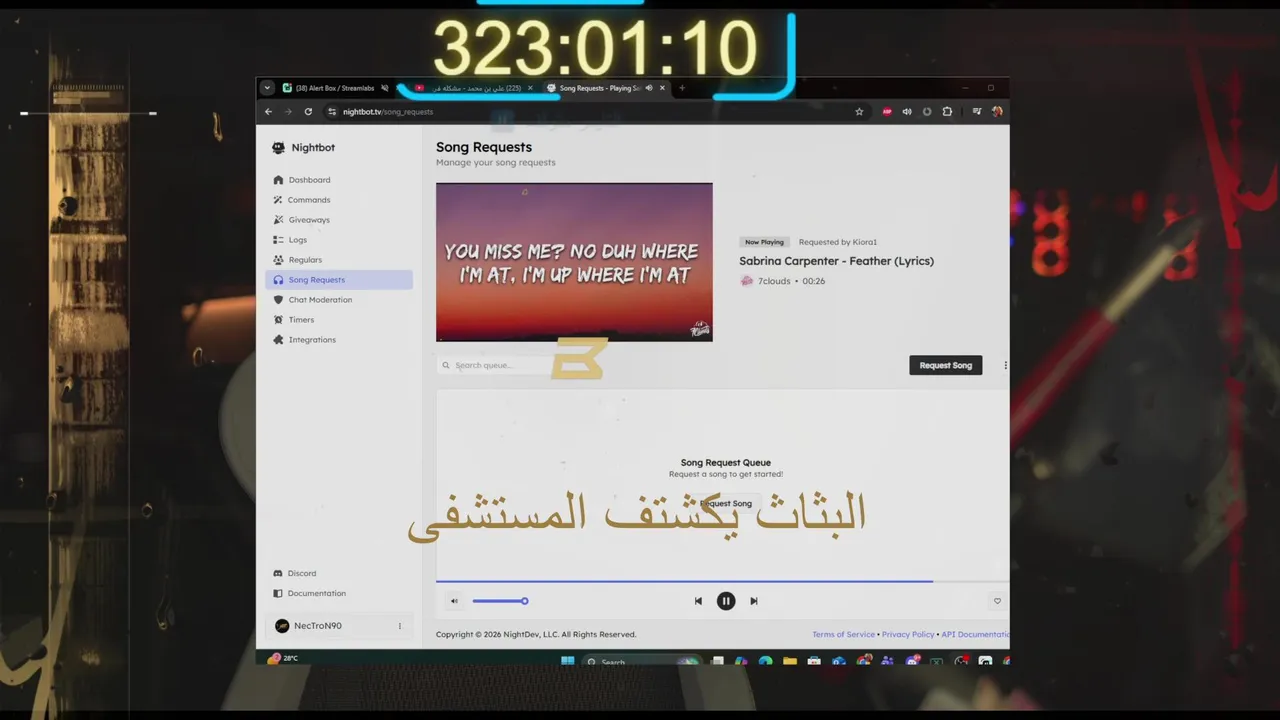Go to Giveaways in the sidebar
This screenshot has width=1280, height=720.
[338, 220]
